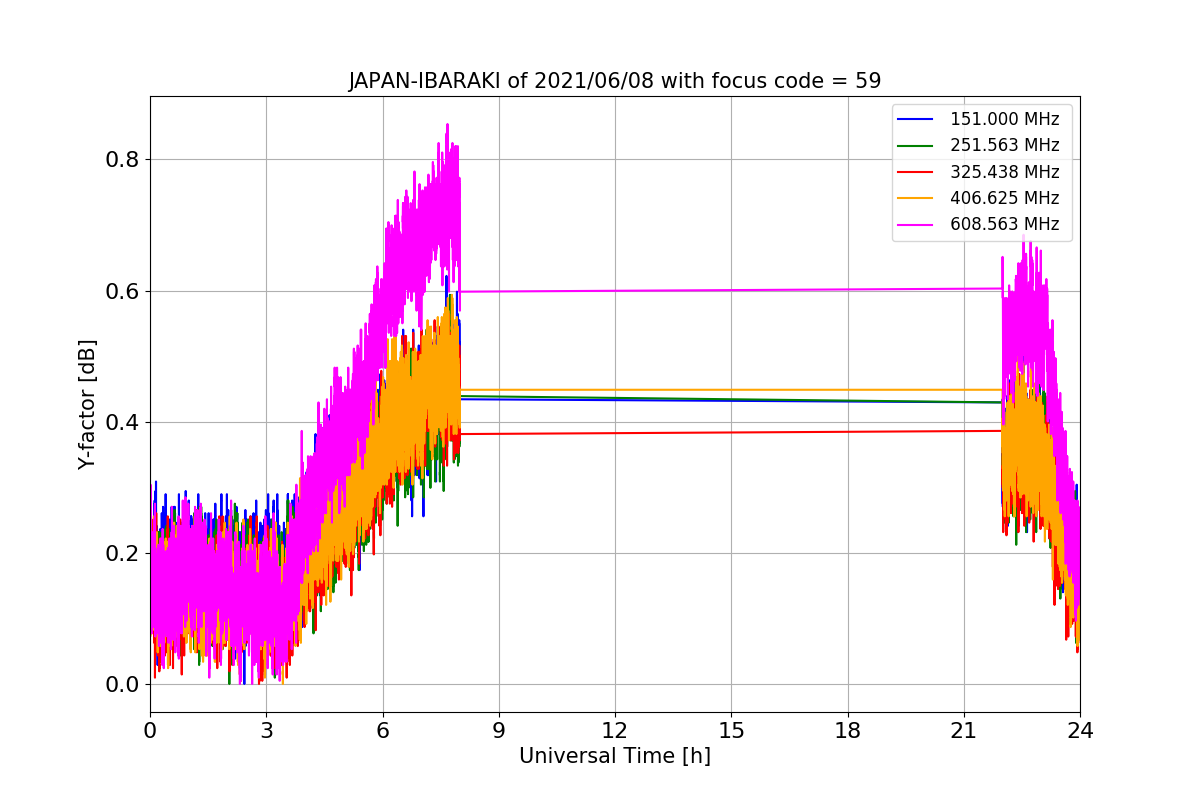Click the blue line swatch in legend
1200x800 pixels.
(916, 120)
